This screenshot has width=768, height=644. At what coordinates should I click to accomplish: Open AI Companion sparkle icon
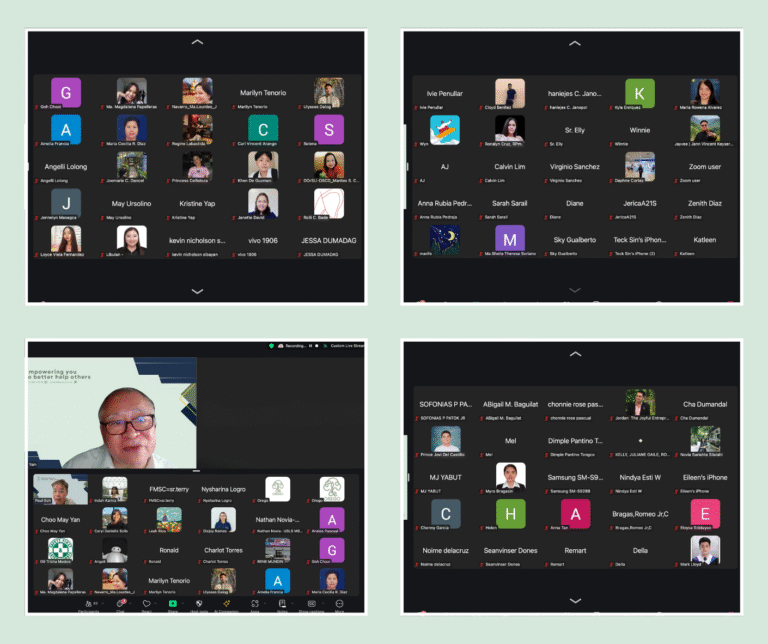(x=226, y=604)
